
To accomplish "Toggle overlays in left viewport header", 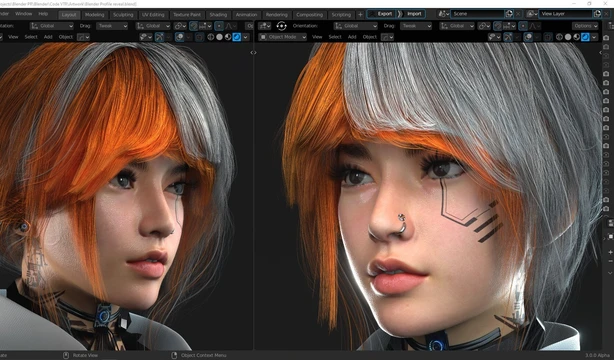I will 179,37.
